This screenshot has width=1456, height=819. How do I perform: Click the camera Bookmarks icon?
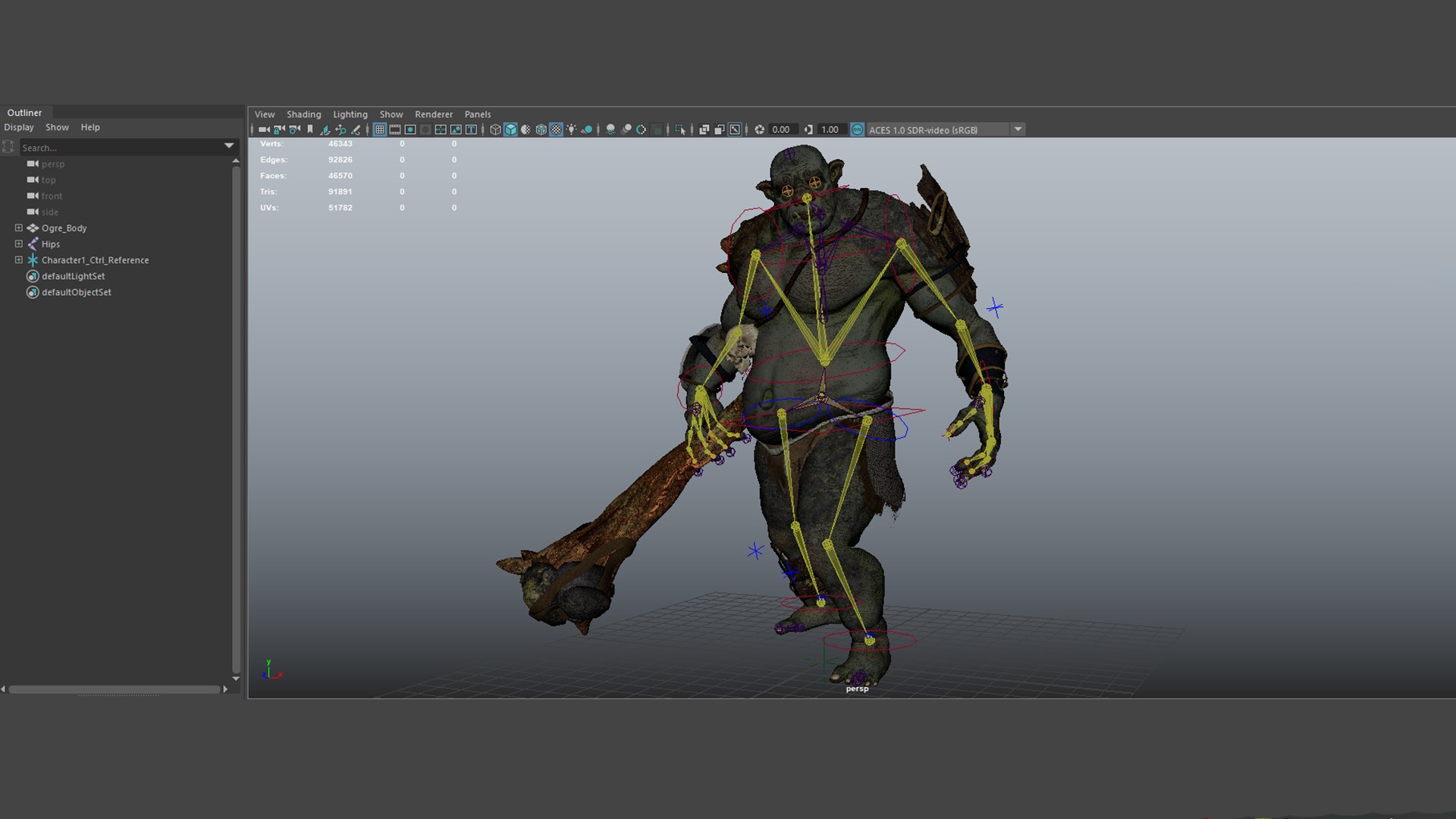[310, 130]
